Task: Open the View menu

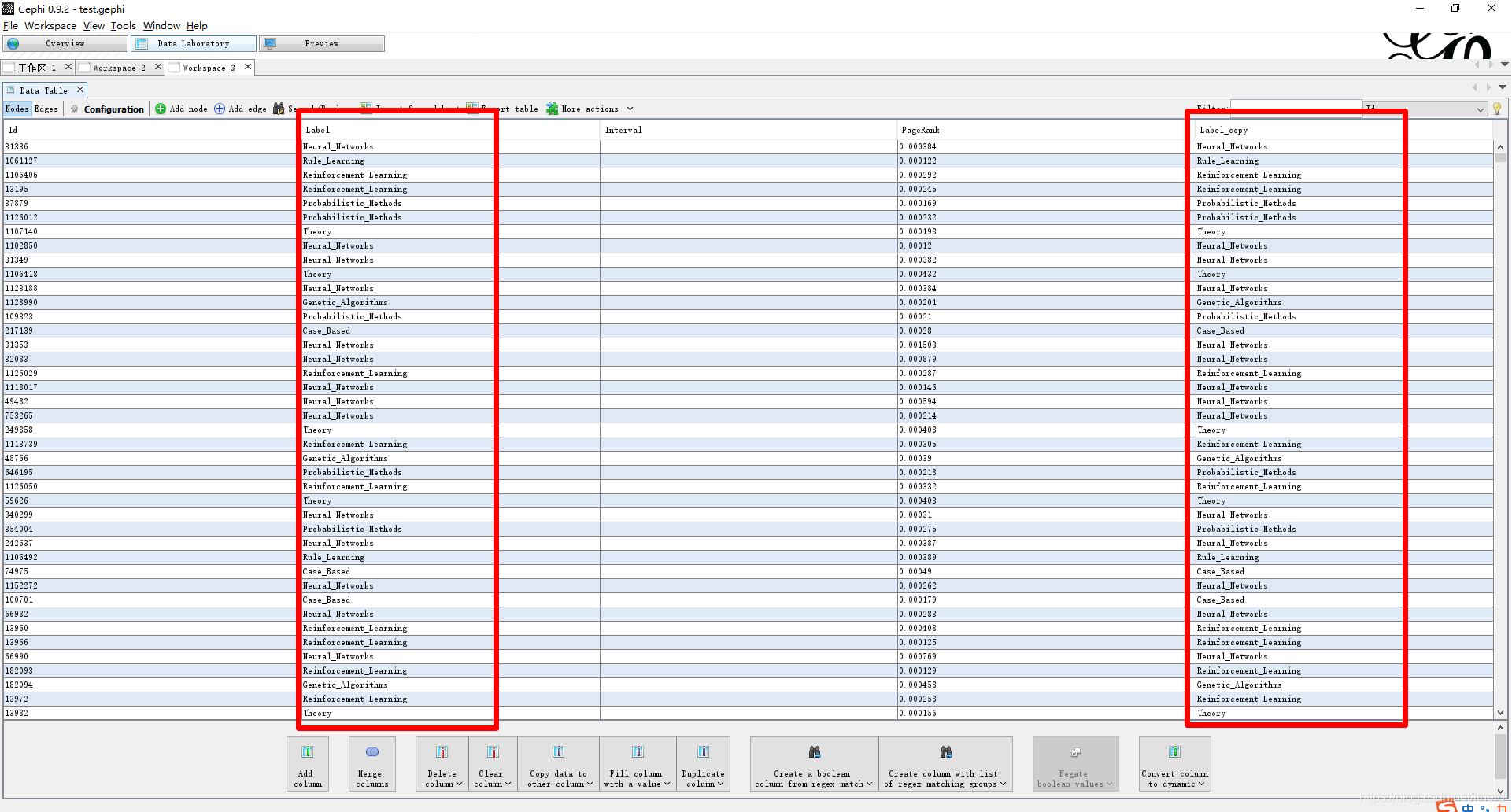Action: [94, 26]
